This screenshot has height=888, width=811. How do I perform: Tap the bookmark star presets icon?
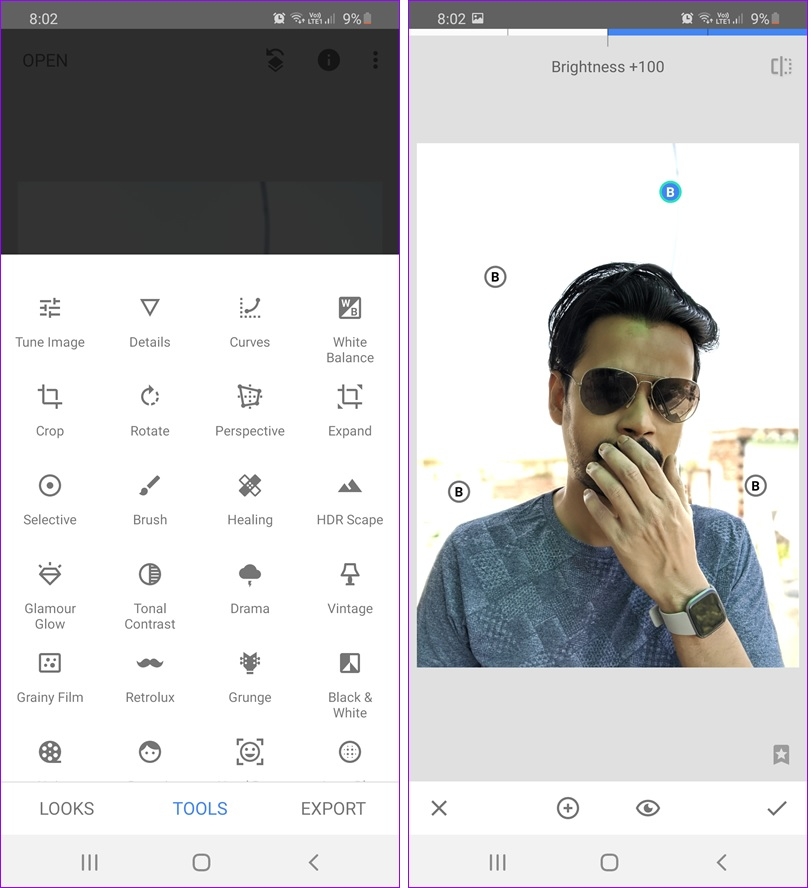(781, 754)
